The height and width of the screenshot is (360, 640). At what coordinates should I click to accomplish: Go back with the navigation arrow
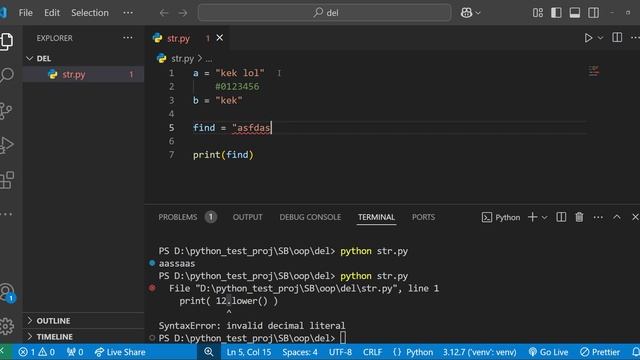(164, 13)
